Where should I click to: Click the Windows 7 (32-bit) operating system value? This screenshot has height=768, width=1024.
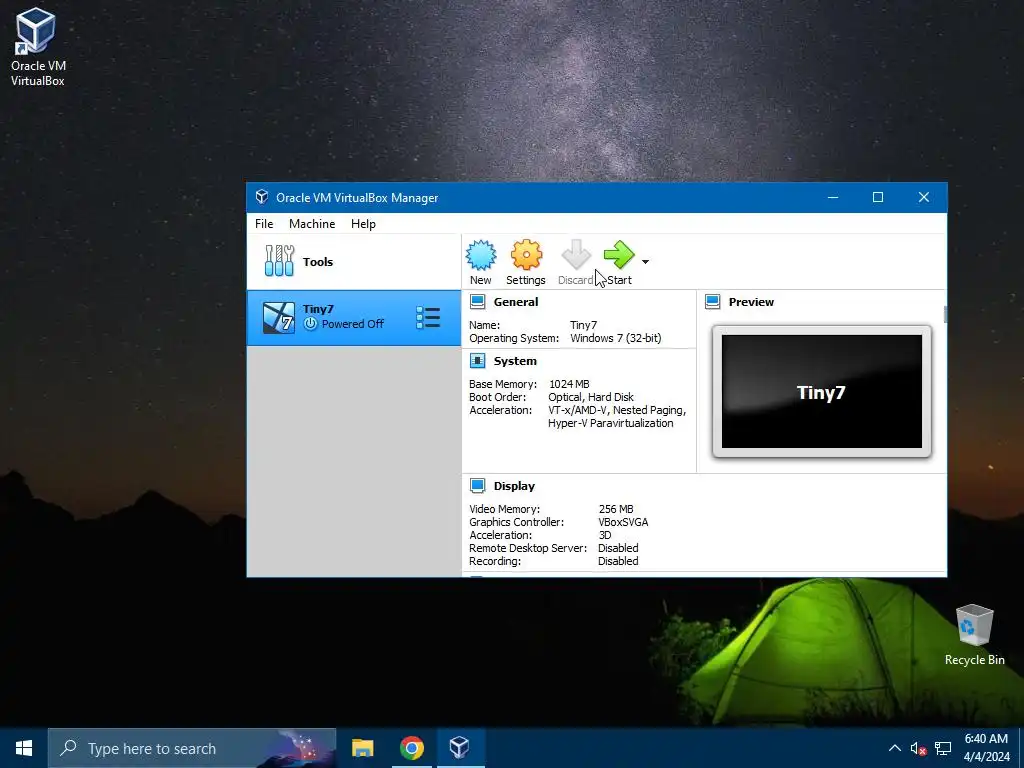[616, 338]
